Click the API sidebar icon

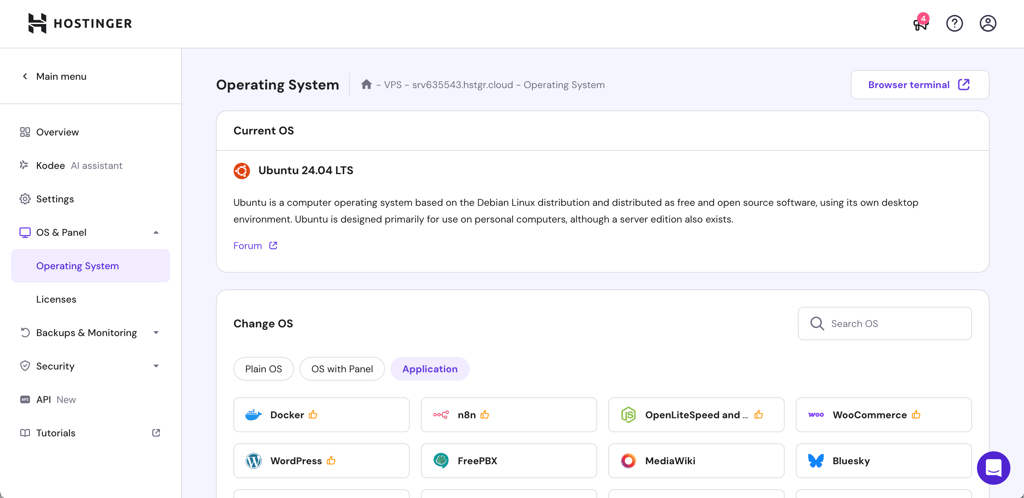pyautogui.click(x=25, y=399)
